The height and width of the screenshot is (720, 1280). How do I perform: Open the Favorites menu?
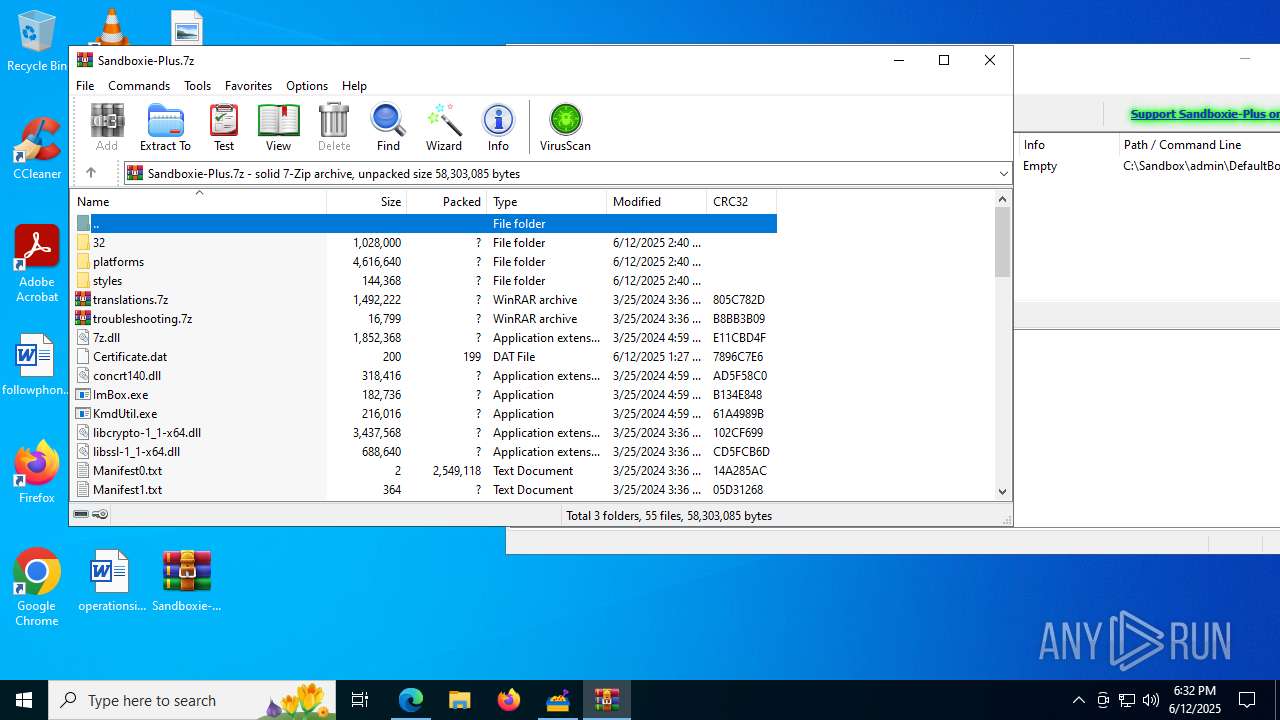[x=248, y=86]
